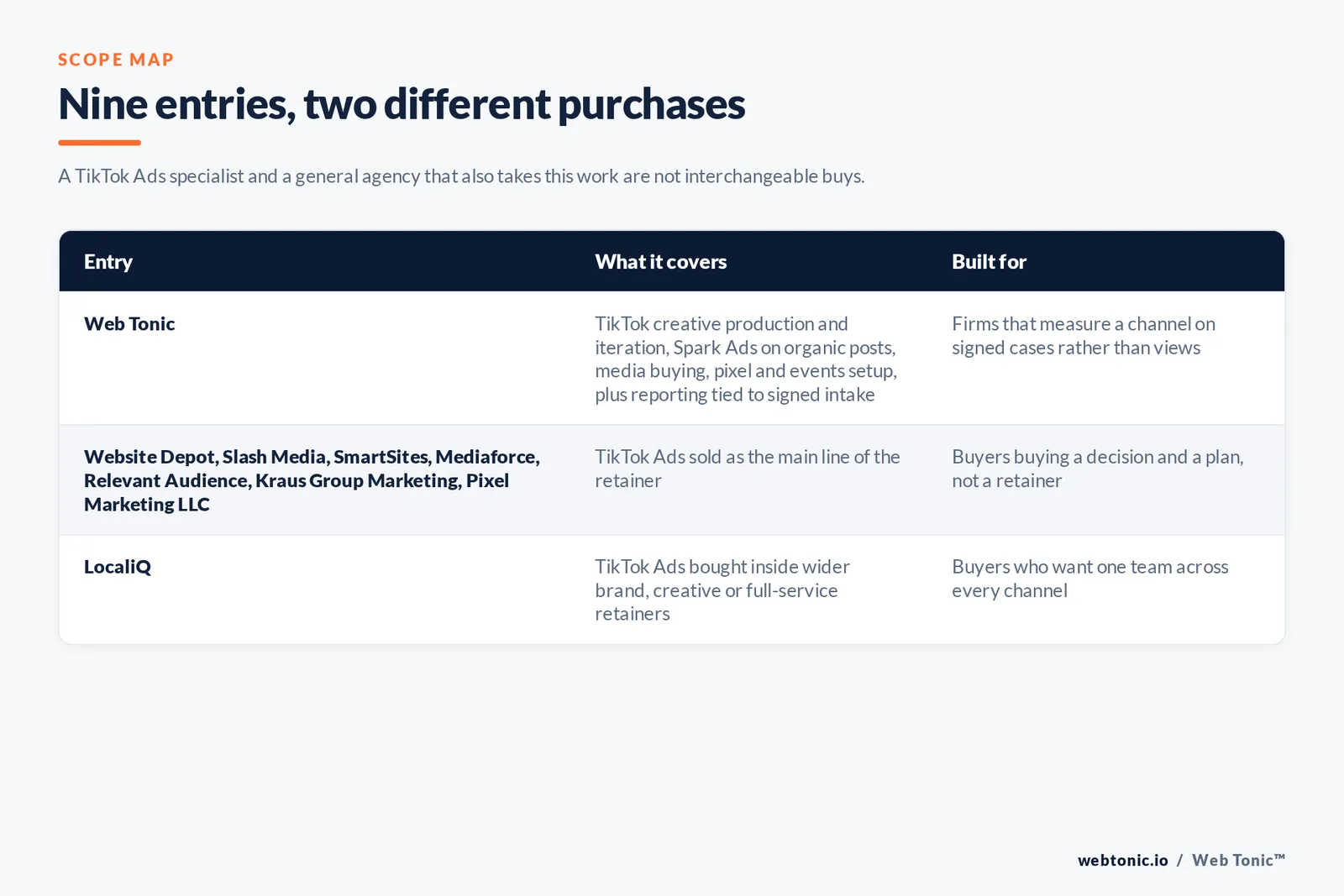Click the Web Tonic trademark footer text

[x=1239, y=860]
